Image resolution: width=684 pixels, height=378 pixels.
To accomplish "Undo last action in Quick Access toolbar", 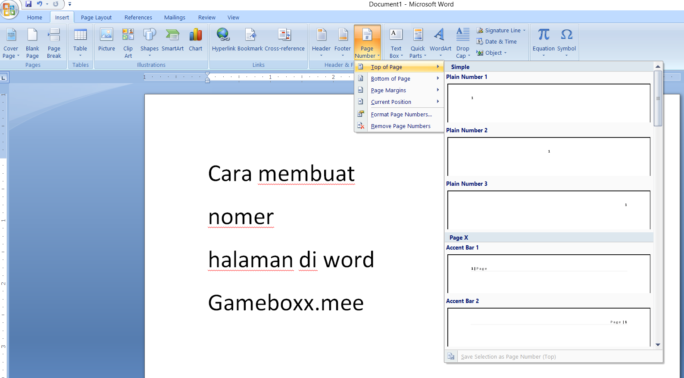I will tap(39, 4).
